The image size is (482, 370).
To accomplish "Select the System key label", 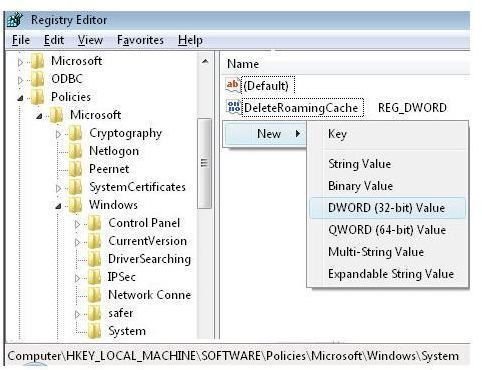I will point(127,331).
